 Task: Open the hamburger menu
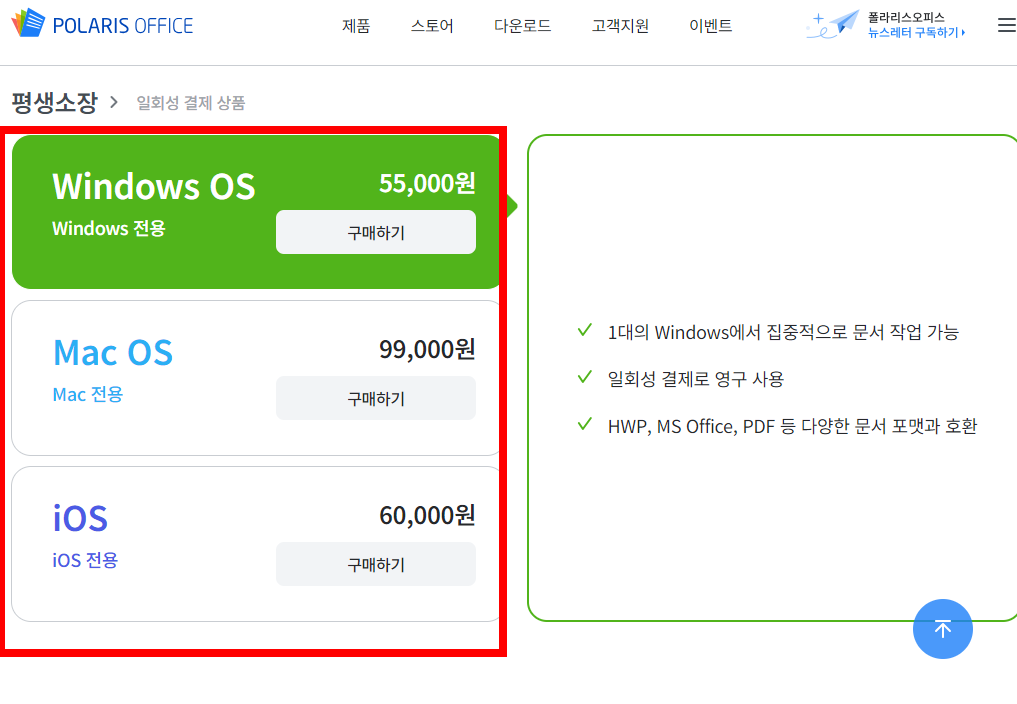click(1006, 25)
